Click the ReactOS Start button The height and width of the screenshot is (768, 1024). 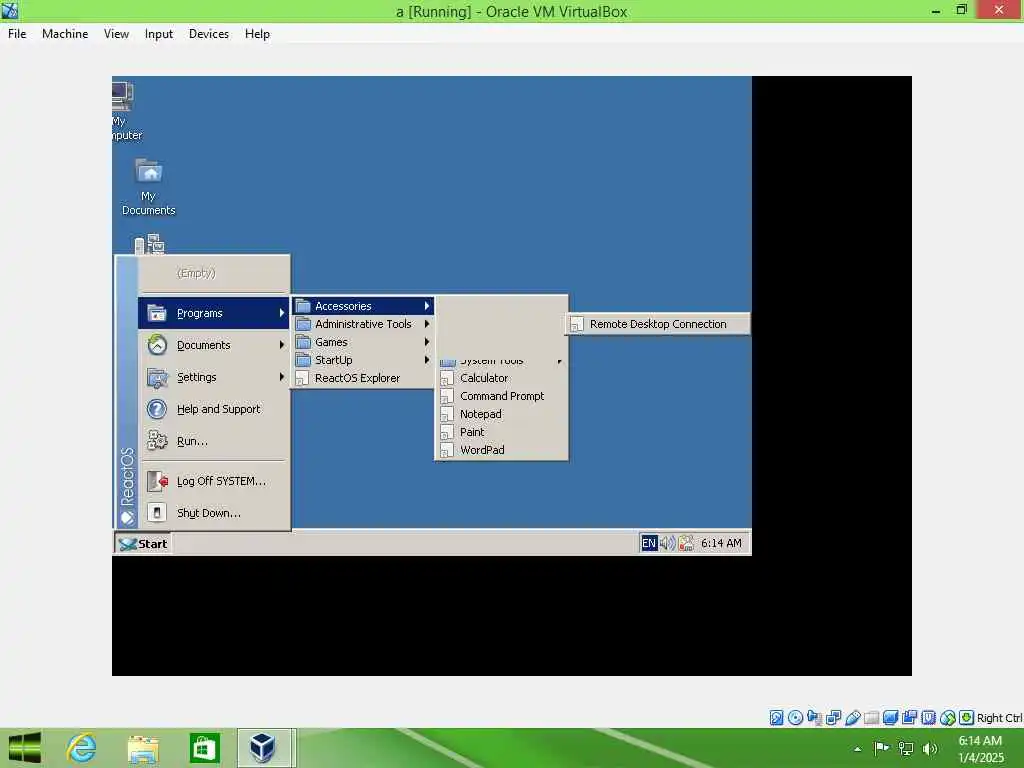click(143, 543)
